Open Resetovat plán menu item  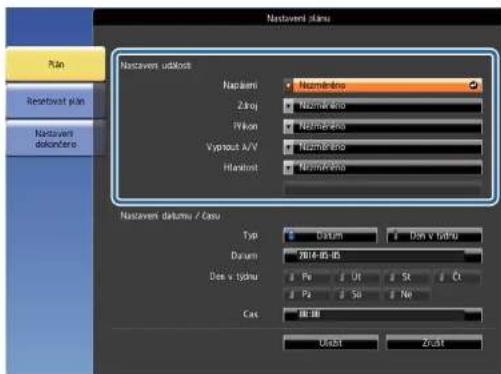coord(55,101)
